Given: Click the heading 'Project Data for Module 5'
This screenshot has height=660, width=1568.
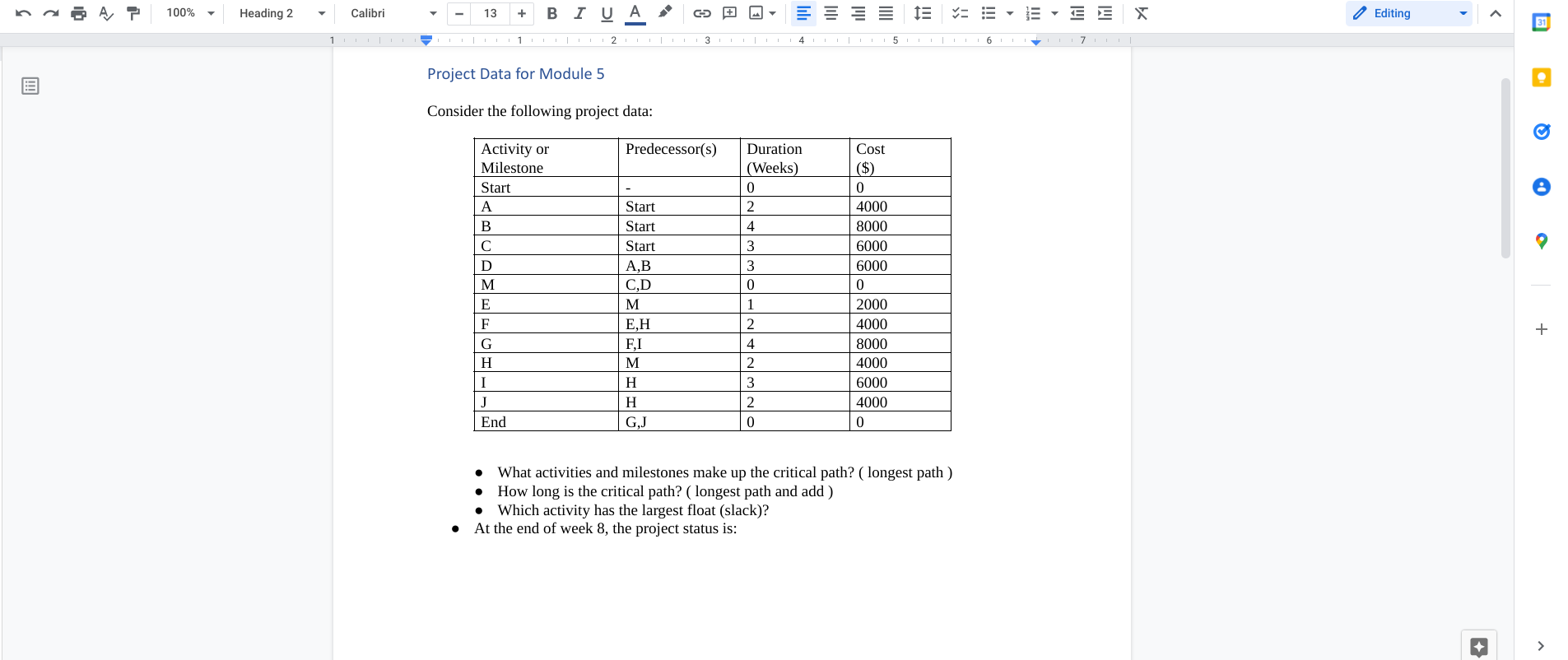Looking at the screenshot, I should coord(516,74).
